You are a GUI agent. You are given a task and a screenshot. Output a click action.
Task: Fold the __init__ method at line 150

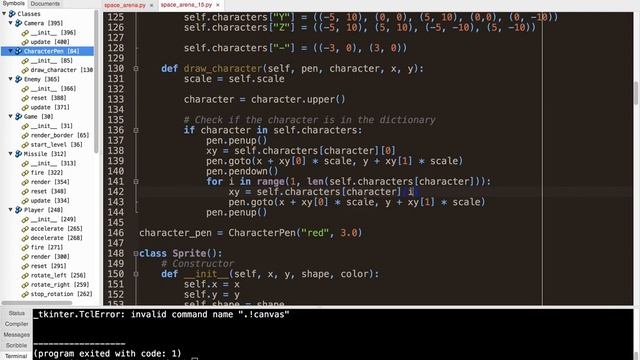136,274
